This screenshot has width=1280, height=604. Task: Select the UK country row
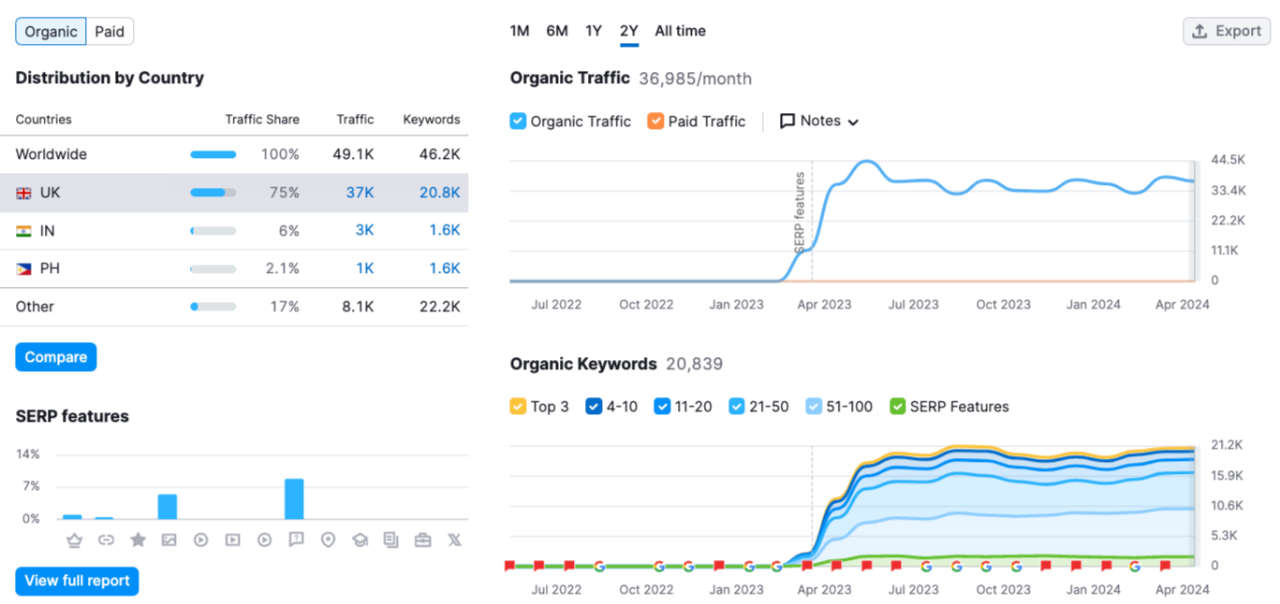(240, 192)
